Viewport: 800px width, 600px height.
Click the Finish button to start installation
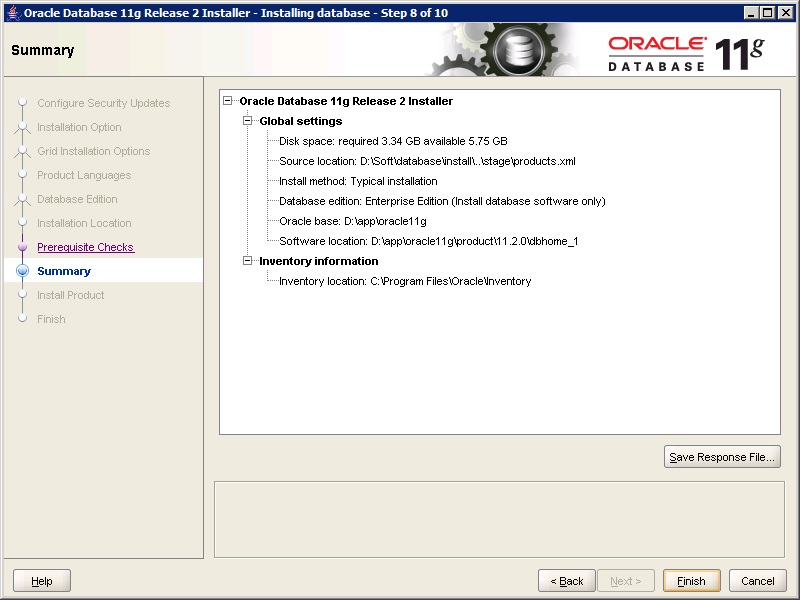pyautogui.click(x=691, y=581)
